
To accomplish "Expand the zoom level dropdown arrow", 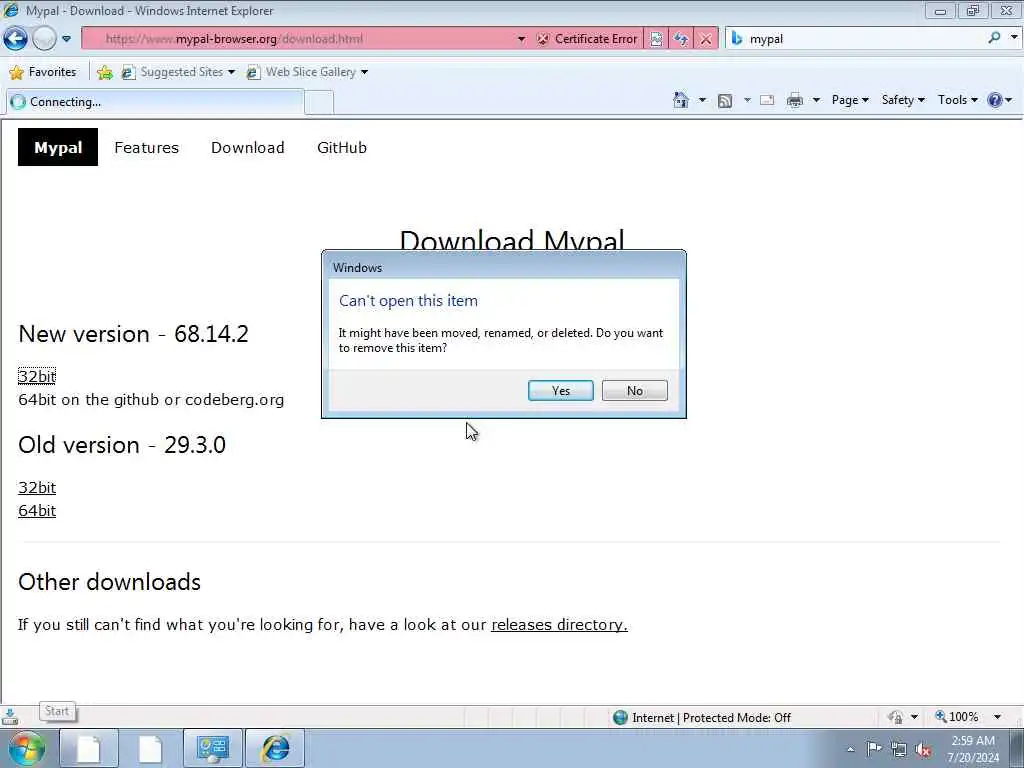I will tap(997, 717).
